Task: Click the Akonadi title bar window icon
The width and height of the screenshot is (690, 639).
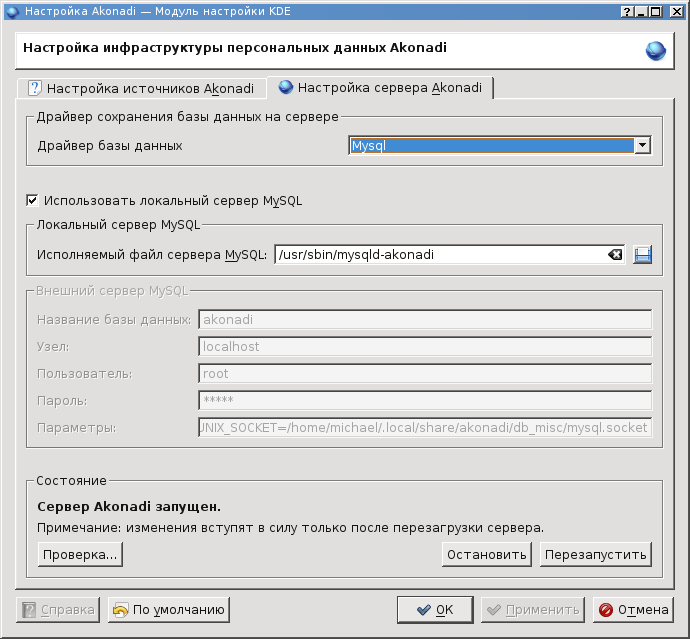Action: point(13,11)
